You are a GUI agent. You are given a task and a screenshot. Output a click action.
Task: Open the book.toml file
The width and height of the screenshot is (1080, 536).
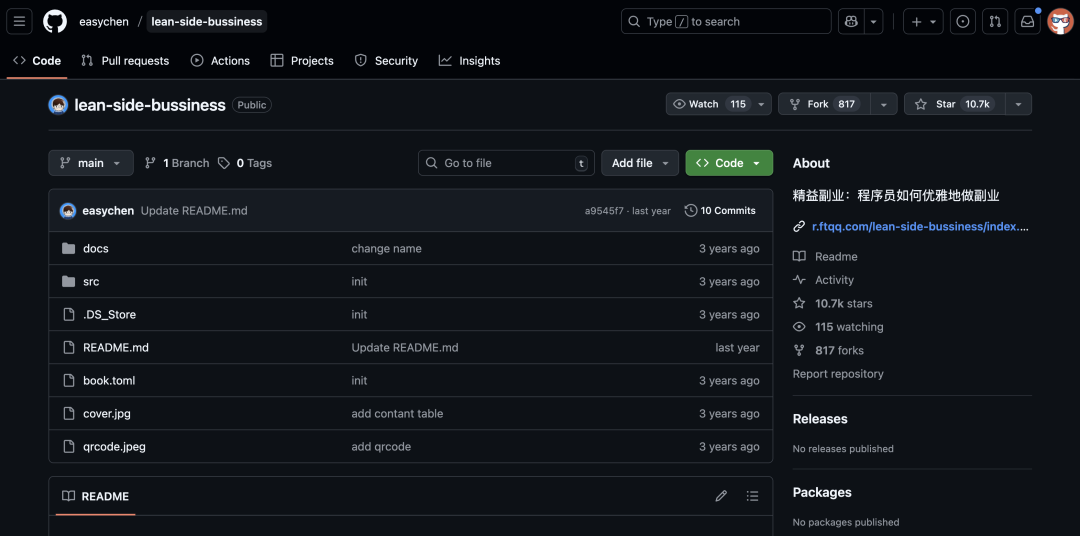click(x=109, y=380)
